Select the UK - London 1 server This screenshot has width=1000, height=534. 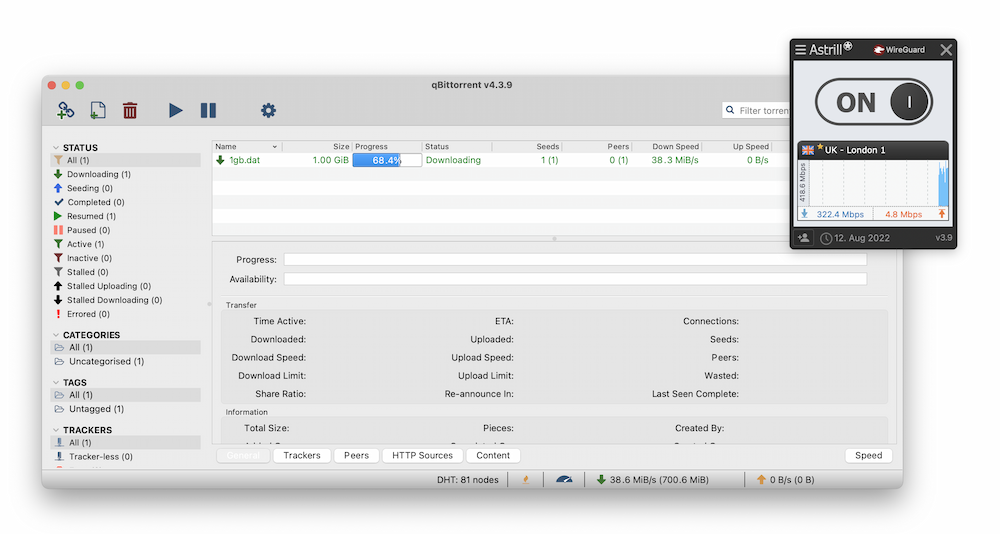point(873,150)
